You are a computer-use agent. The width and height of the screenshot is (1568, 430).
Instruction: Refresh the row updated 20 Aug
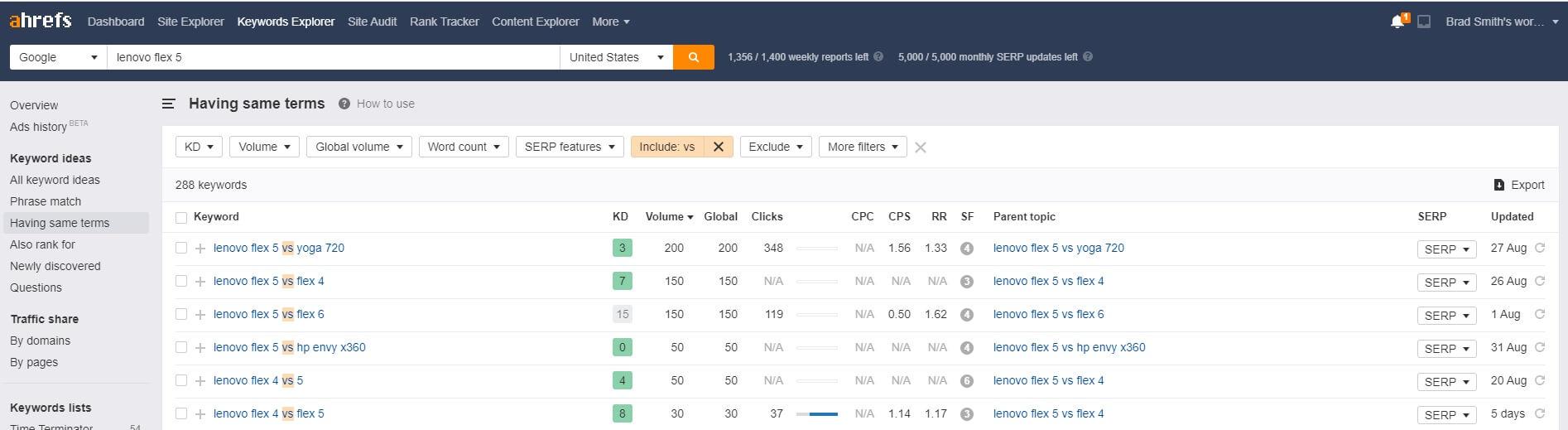click(1540, 380)
